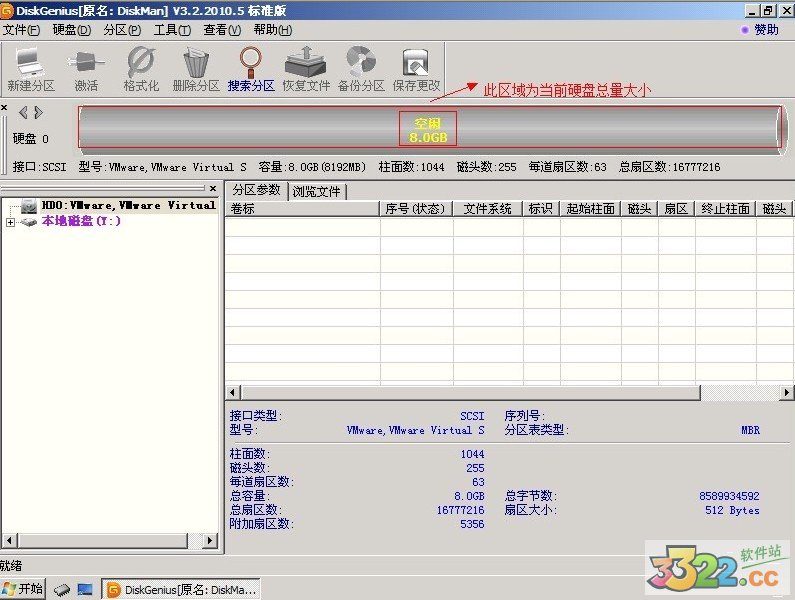The height and width of the screenshot is (600, 795).
Task: Click the 删除分区 delete partition icon
Action: click(x=196, y=69)
